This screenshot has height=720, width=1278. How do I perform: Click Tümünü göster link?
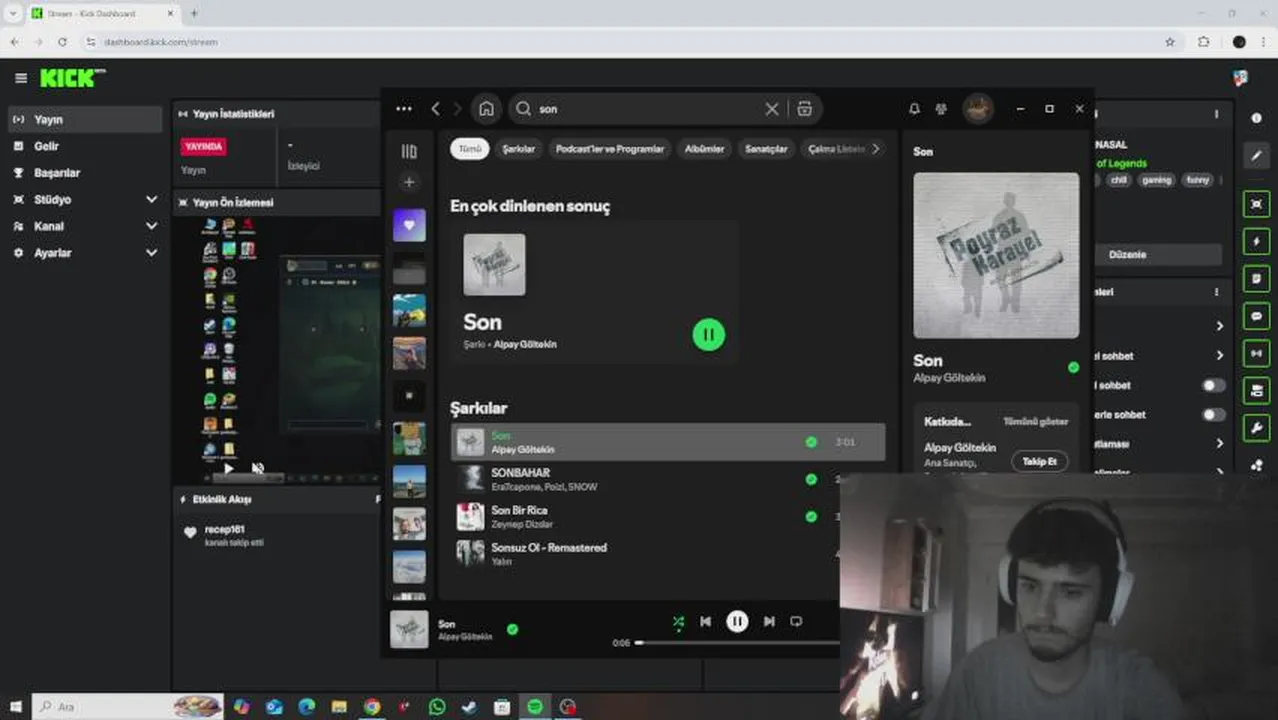pyautogui.click(x=1035, y=422)
